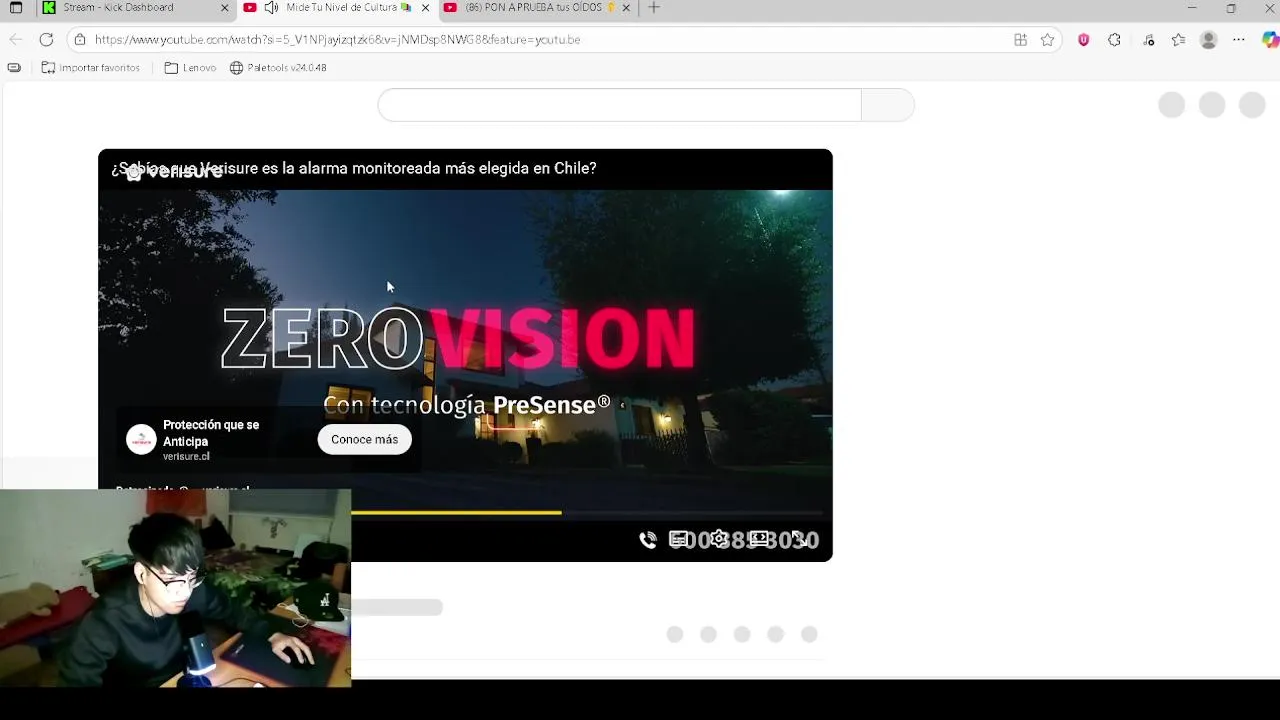Open the Favorites list icon
This screenshot has width=1280, height=720.
point(1178,40)
